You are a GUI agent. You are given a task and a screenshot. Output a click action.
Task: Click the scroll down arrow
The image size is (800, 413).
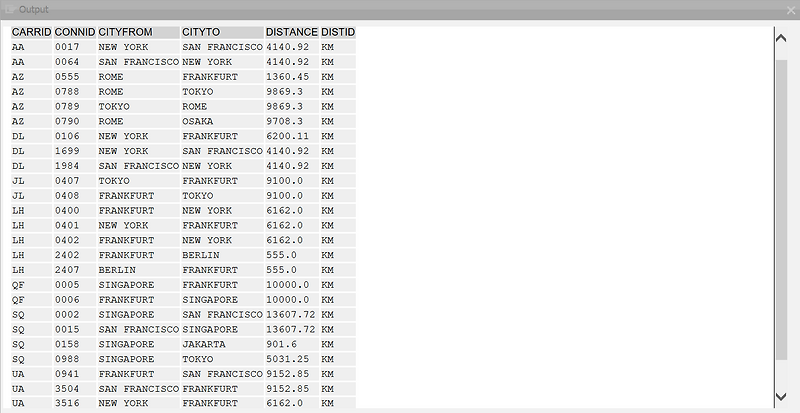(781, 396)
